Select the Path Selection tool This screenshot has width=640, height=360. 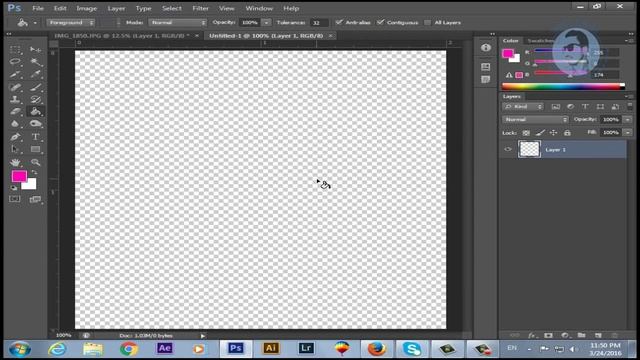[16, 149]
